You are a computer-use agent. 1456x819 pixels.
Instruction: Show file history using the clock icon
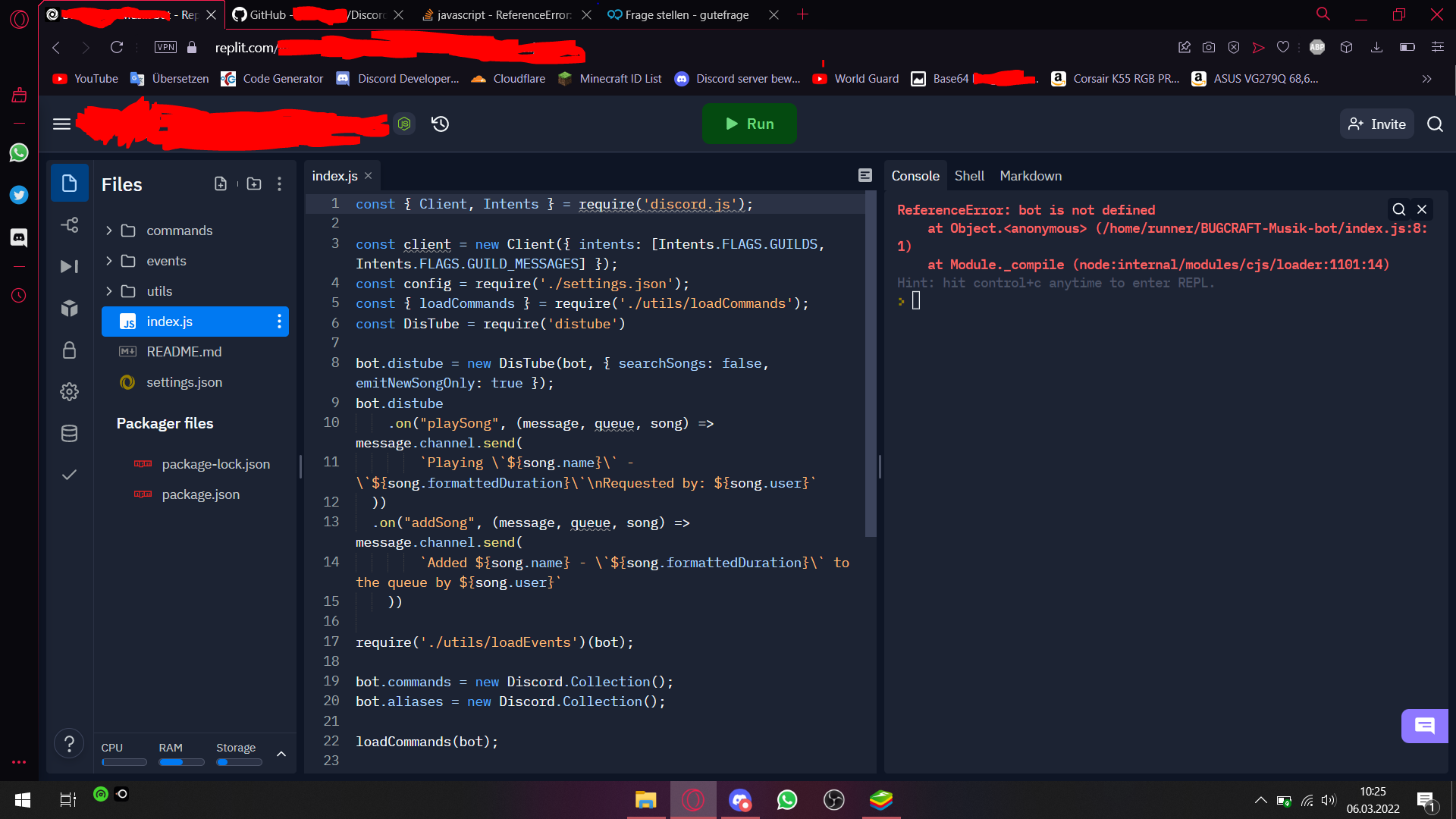click(x=440, y=124)
